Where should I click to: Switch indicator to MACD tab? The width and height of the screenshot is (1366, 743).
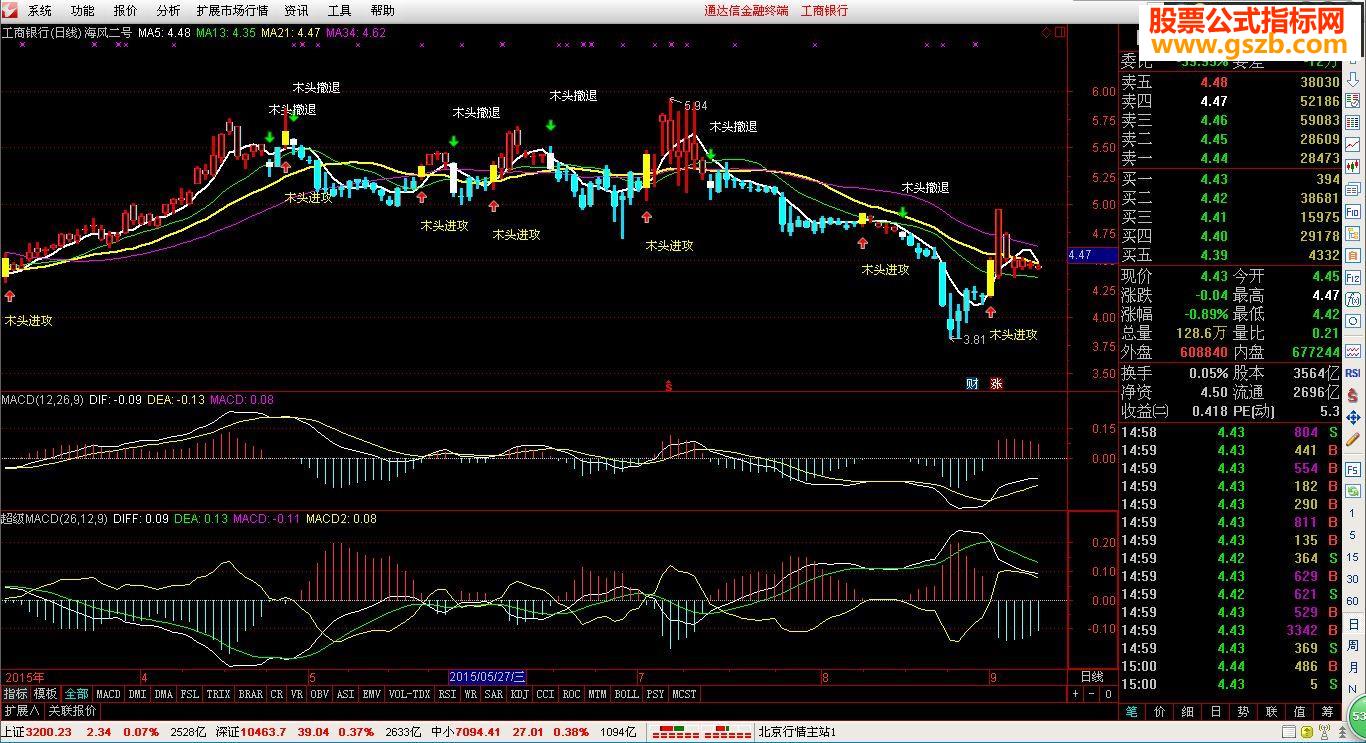(x=108, y=694)
